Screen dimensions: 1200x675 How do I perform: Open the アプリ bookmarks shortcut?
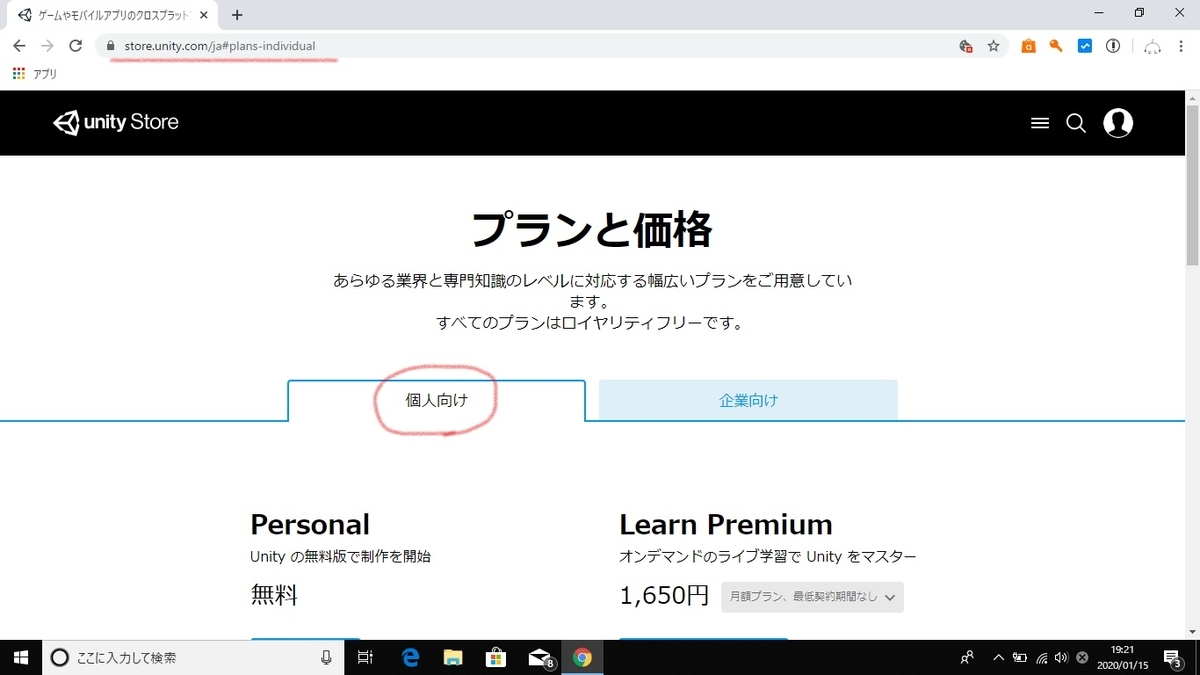35,74
